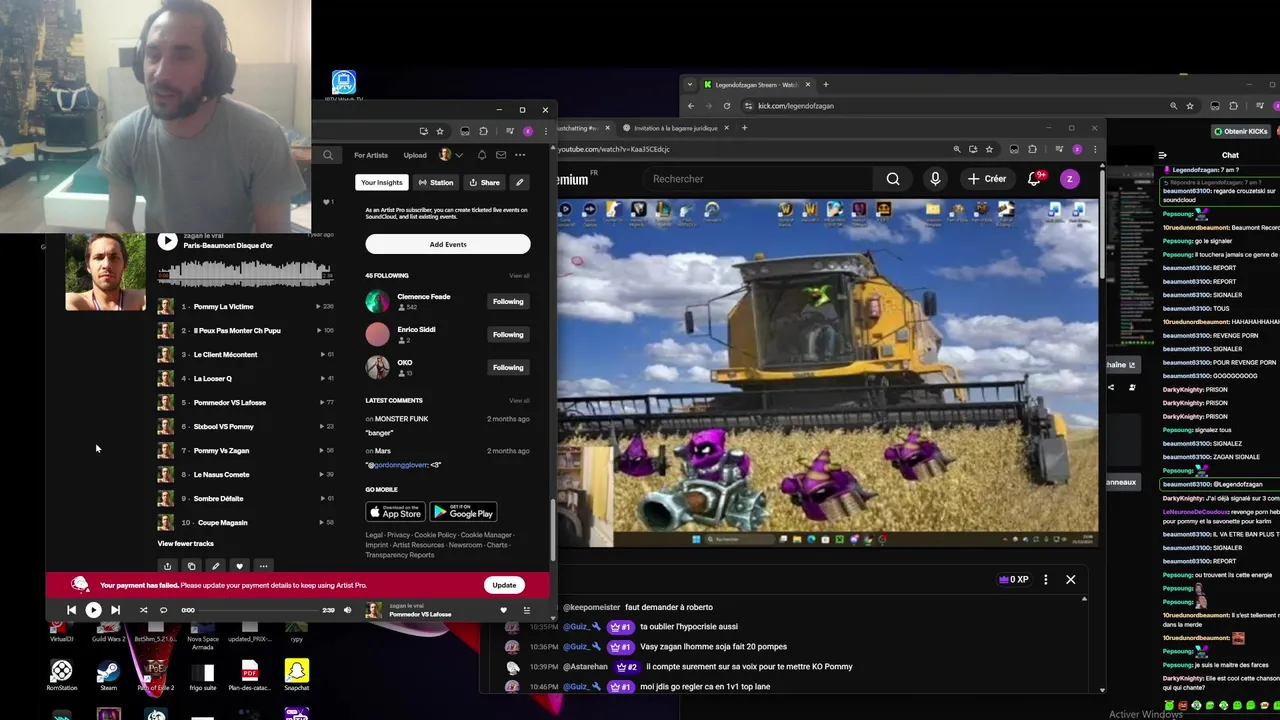
Task: Play the Paris-Beaumont Disque d'or playlist
Action: point(167,241)
